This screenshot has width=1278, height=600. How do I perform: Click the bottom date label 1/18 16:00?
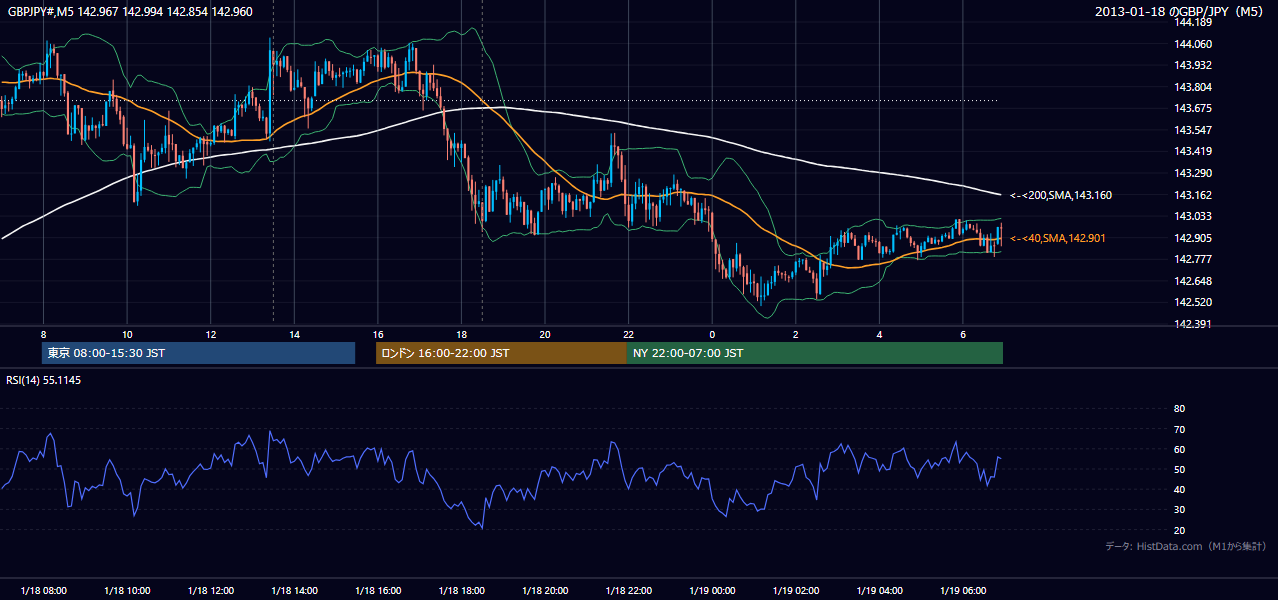377,591
